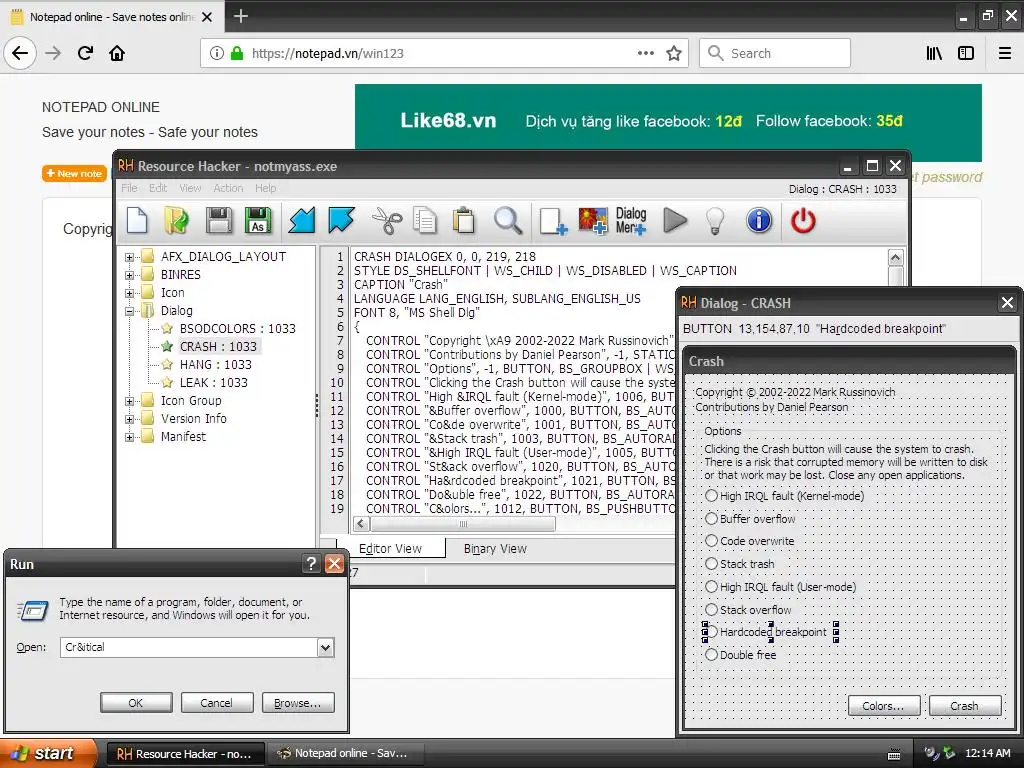Click the Windows start button
Screen dimensions: 1024x768
(49, 753)
